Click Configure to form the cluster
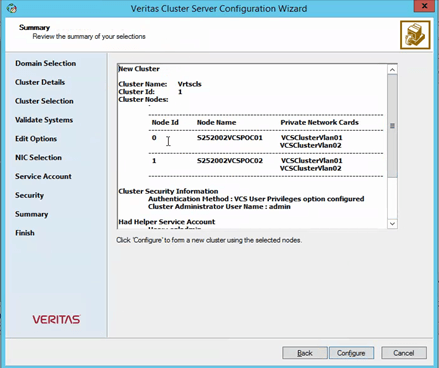This screenshot has height=368, width=439. (351, 353)
